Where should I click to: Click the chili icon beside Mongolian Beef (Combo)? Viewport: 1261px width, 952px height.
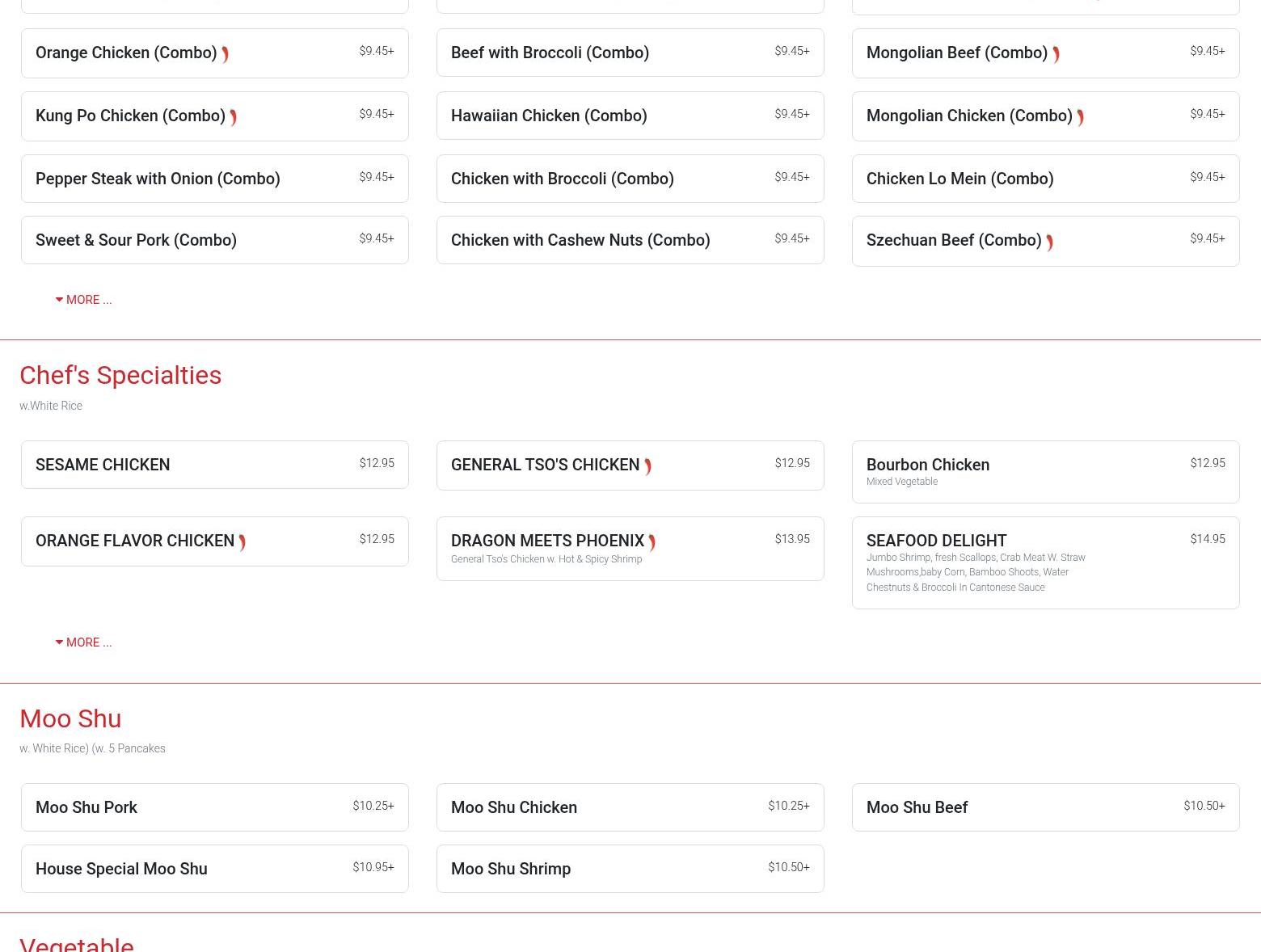1056,54
